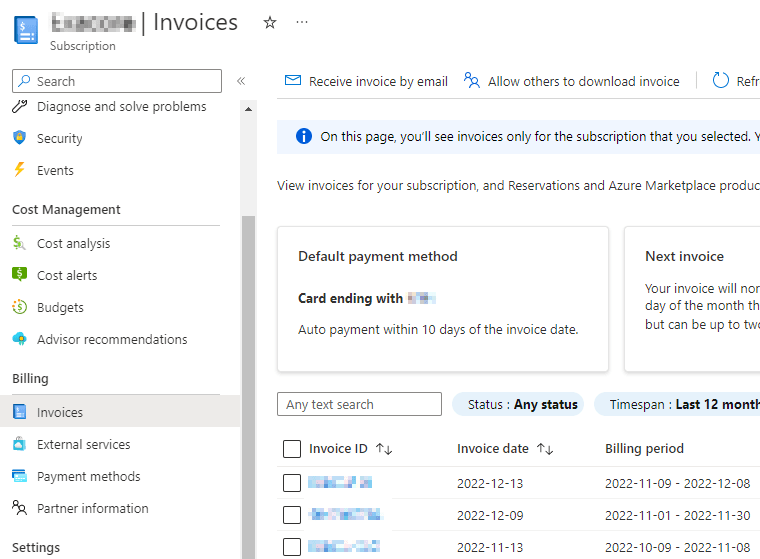Click billing period 2022-10-09 - 2022-11-08
The image size is (760, 559).
[678, 547]
